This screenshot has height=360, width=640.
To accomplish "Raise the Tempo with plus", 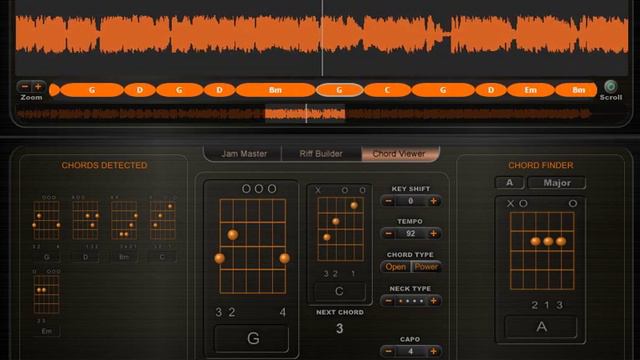I will point(433,233).
